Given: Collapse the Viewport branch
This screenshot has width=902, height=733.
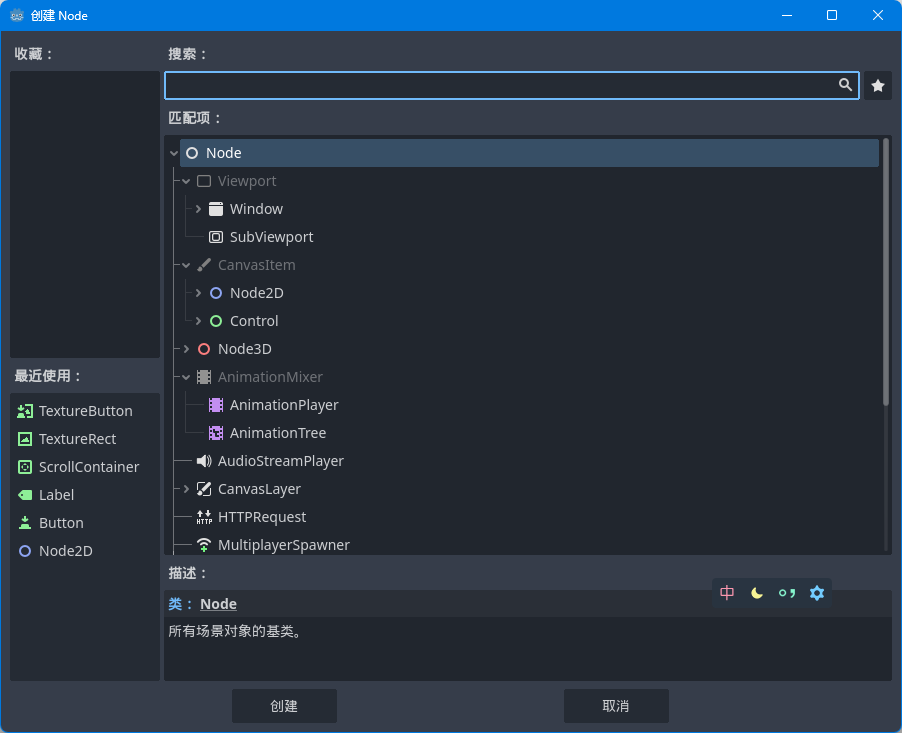Looking at the screenshot, I should (186, 181).
